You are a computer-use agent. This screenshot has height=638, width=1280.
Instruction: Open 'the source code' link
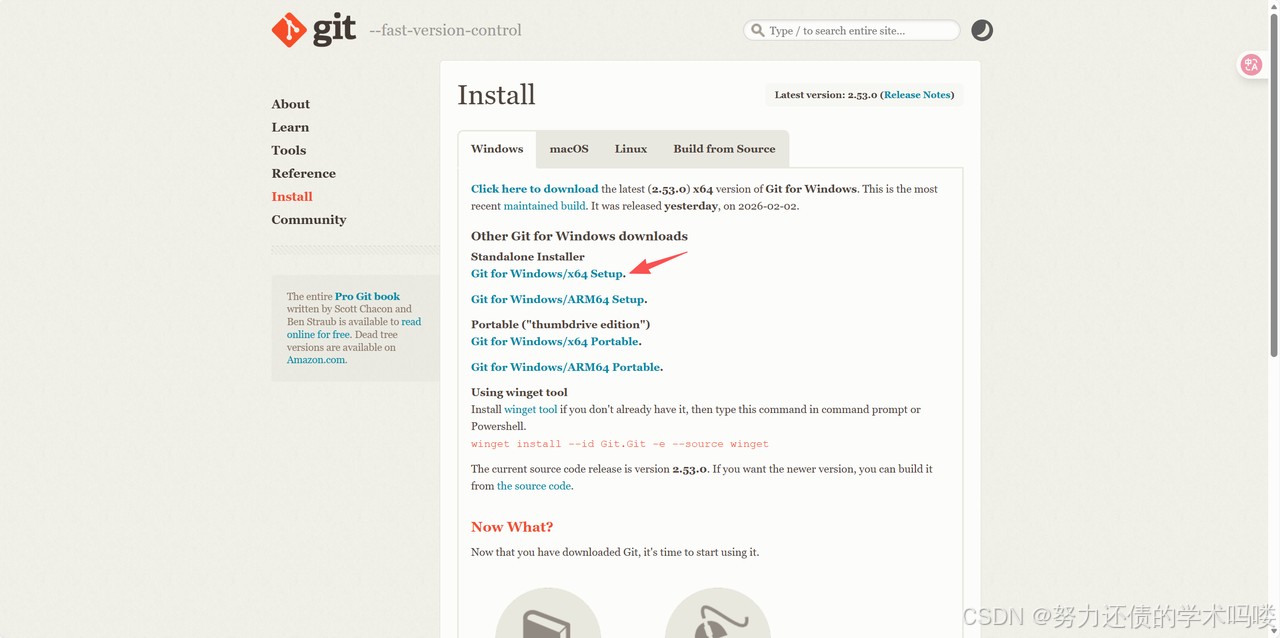point(534,486)
